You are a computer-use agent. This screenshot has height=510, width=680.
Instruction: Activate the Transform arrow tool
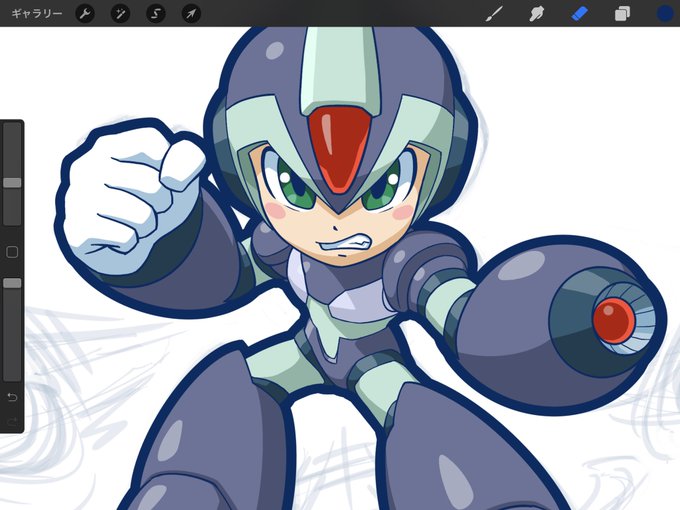tap(191, 13)
